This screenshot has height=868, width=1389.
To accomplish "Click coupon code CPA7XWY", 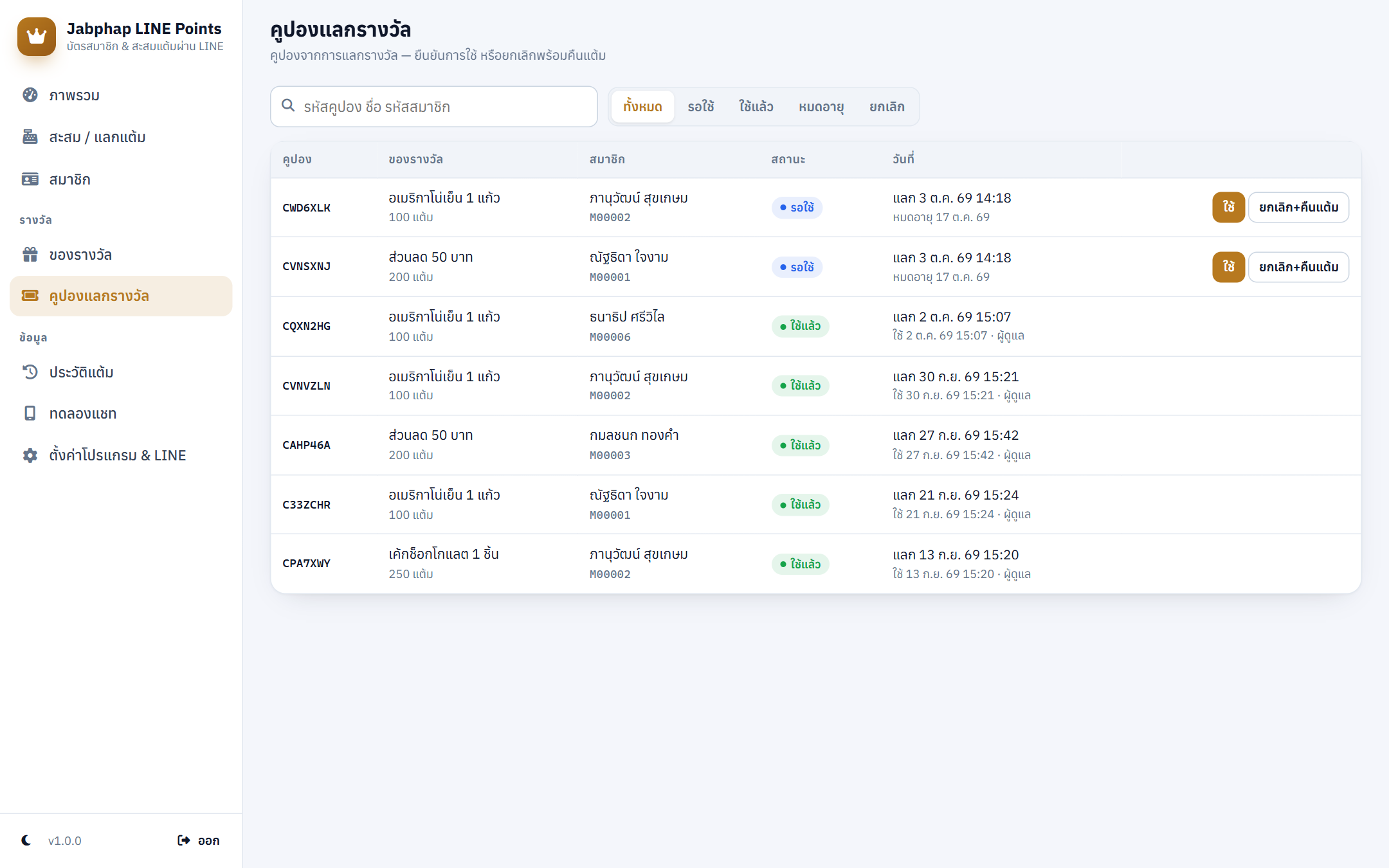I will 307,563.
